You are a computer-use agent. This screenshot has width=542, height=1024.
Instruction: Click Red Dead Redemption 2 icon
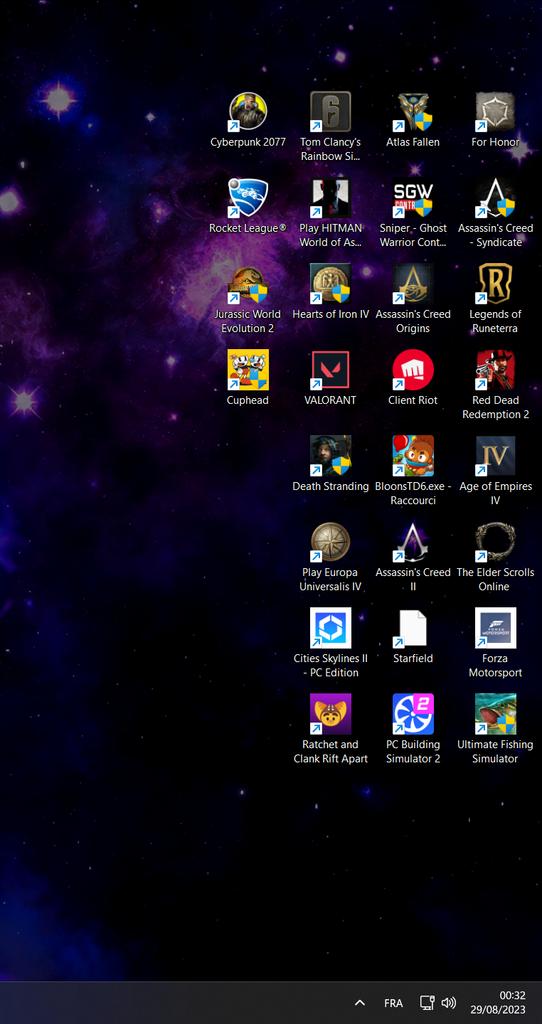[x=495, y=370]
